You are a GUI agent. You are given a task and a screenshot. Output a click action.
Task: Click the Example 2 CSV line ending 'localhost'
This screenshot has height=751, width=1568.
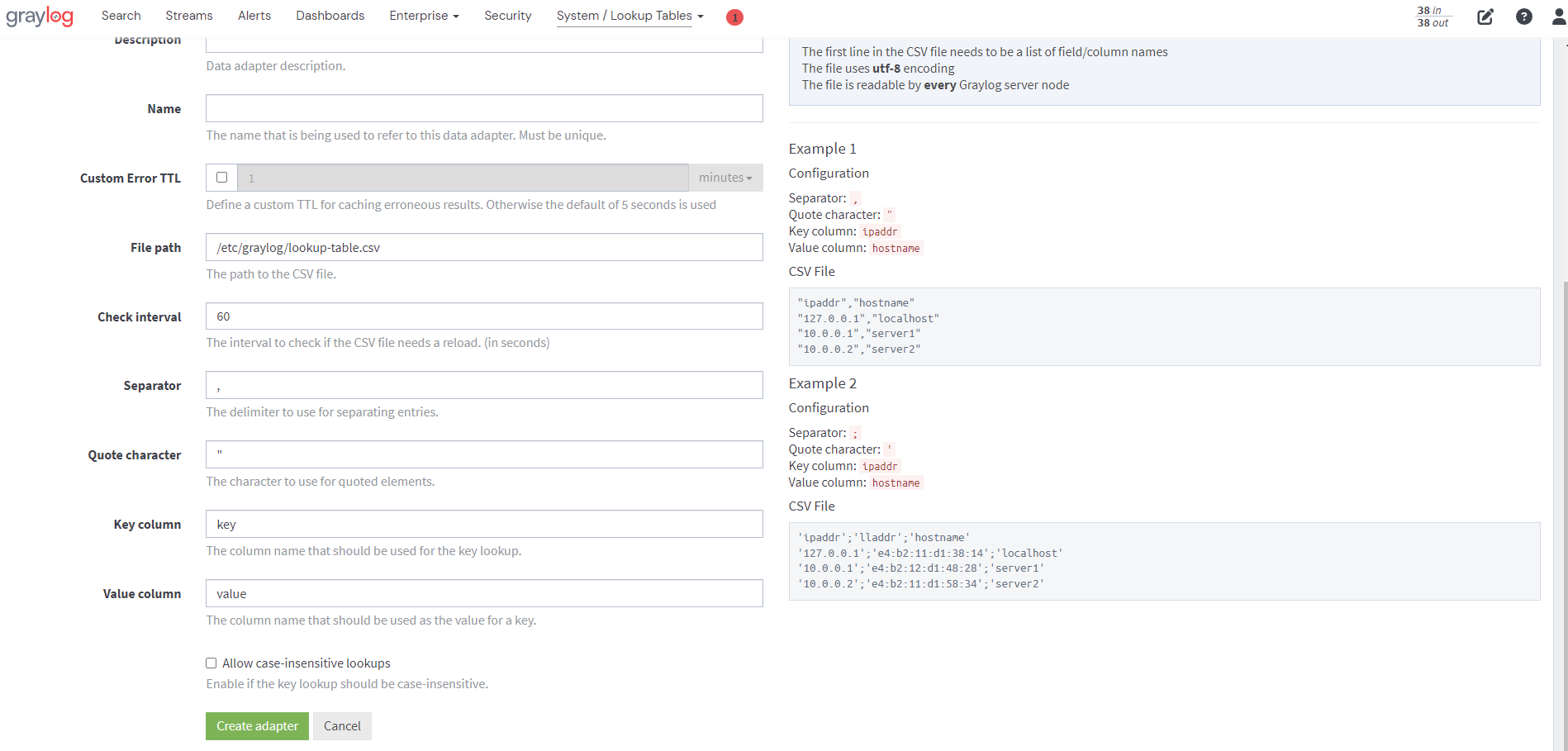coord(930,553)
